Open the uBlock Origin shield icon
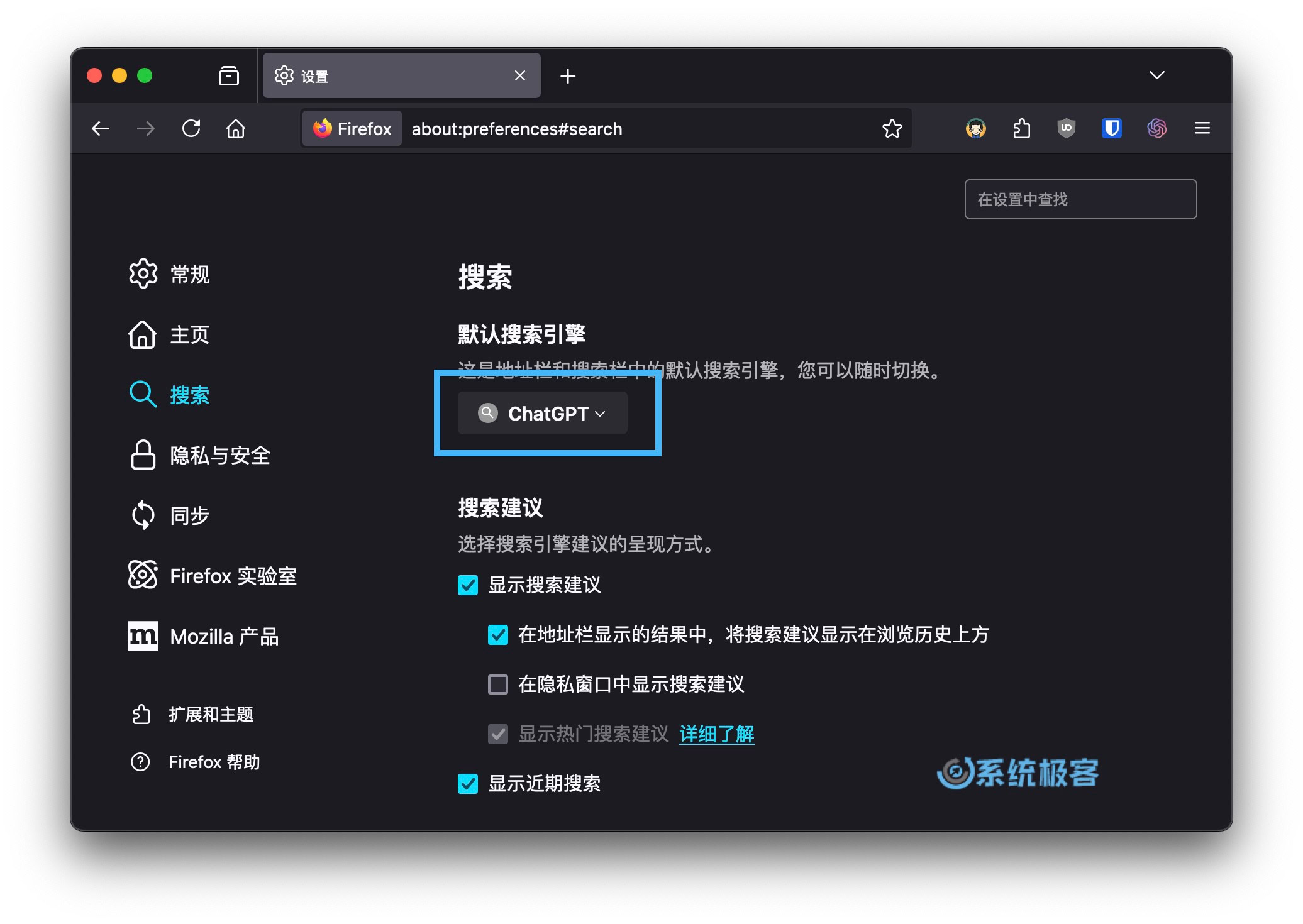The width and height of the screenshot is (1303, 924). (x=1067, y=129)
